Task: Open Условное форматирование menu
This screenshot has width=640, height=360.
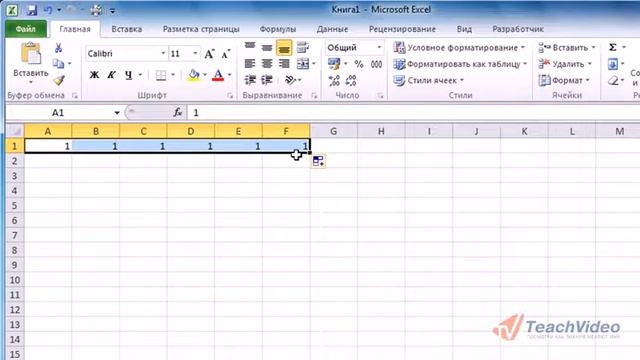Action: [460, 48]
